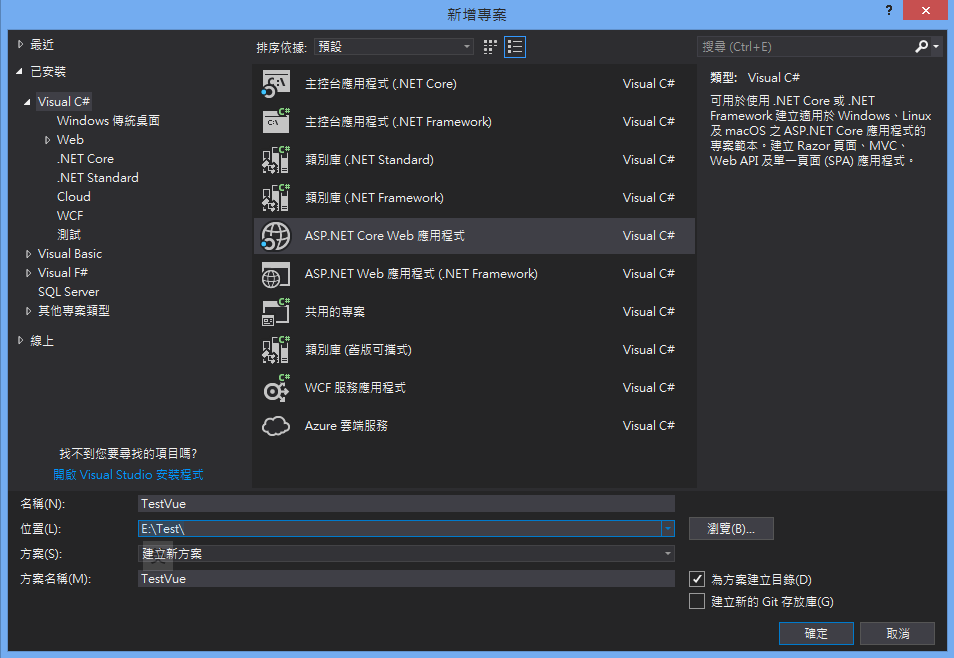Click the 搜尋 (Ctrl+E) search box

[806, 46]
